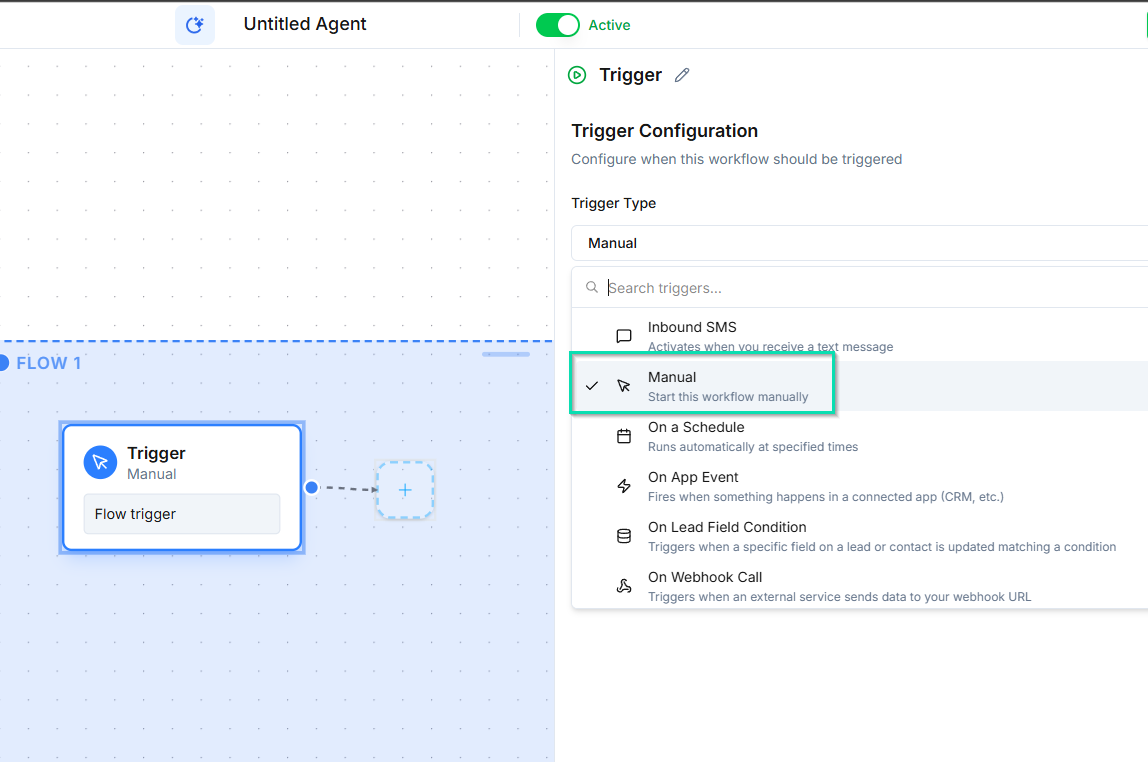The height and width of the screenshot is (762, 1148).
Task: Click the pencil icon to rename Trigger
Action: 682,75
